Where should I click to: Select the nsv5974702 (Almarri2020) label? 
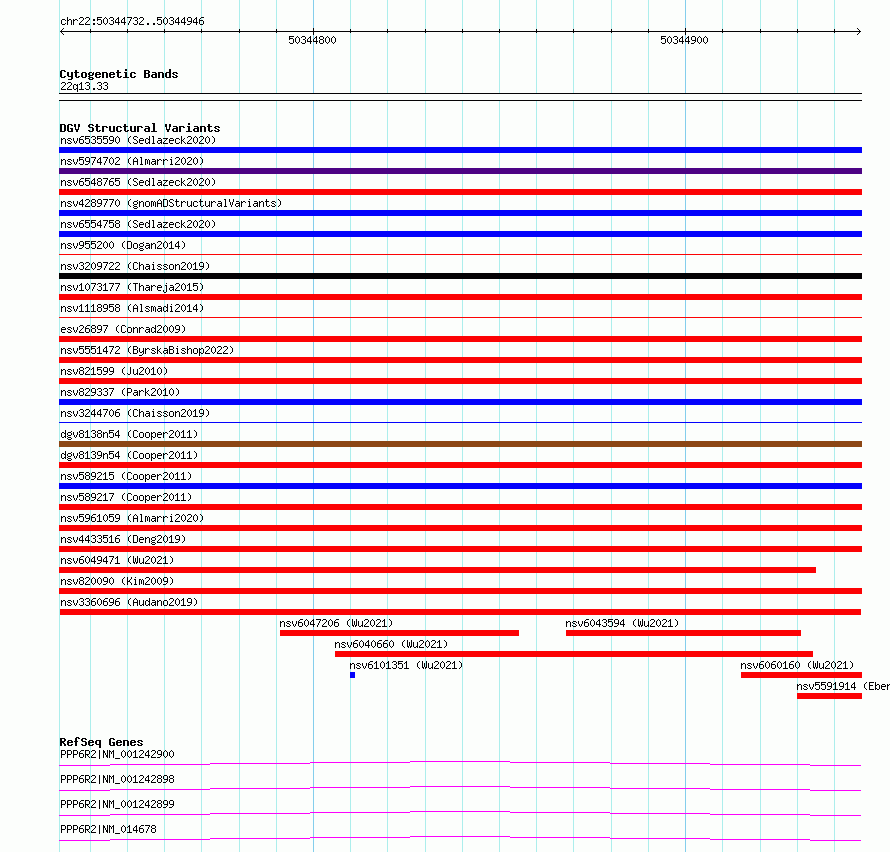click(x=132, y=161)
